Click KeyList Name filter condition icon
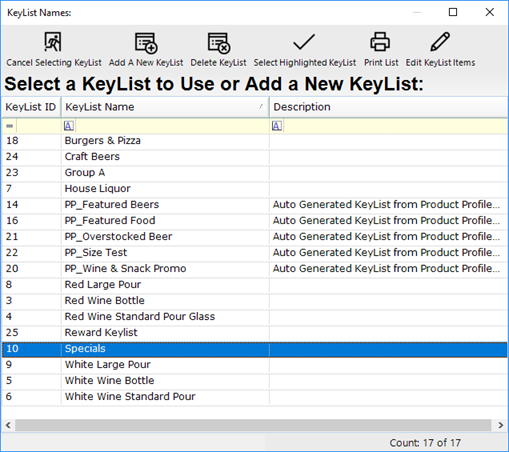 tap(69, 126)
